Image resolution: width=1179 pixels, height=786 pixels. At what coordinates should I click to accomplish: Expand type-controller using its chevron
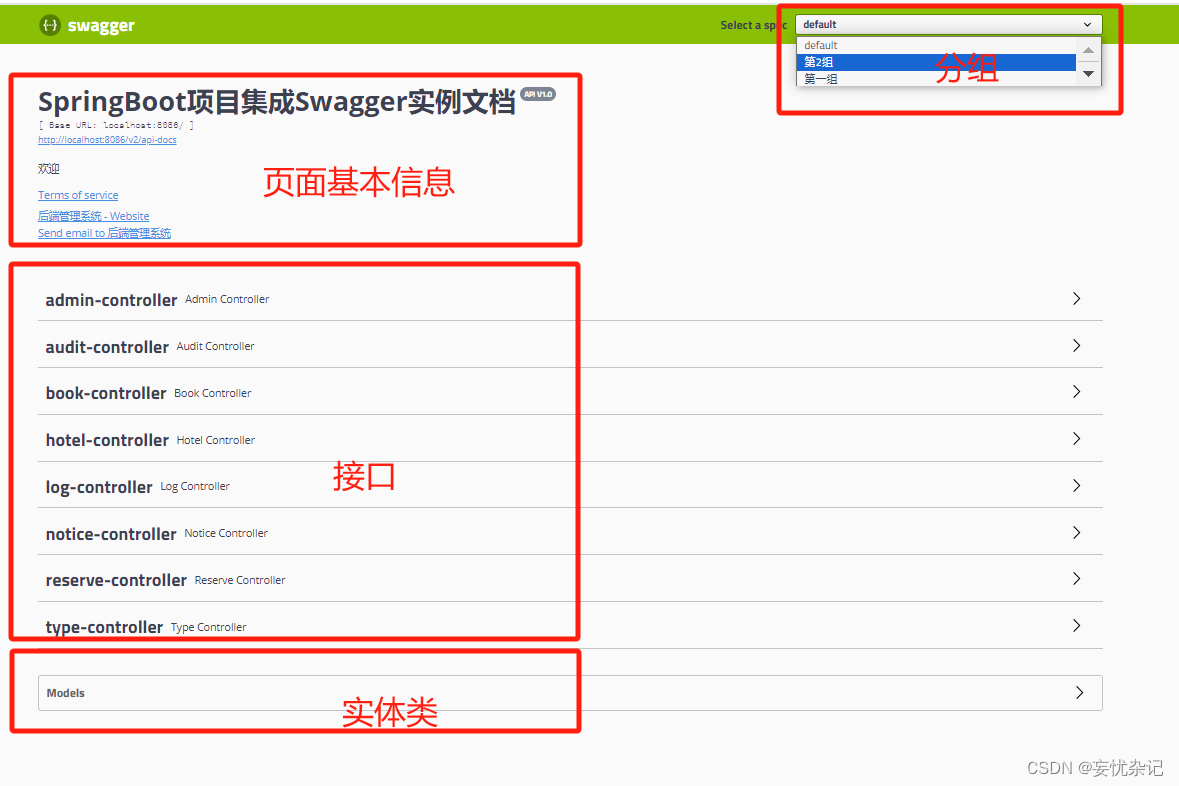[x=1077, y=626]
